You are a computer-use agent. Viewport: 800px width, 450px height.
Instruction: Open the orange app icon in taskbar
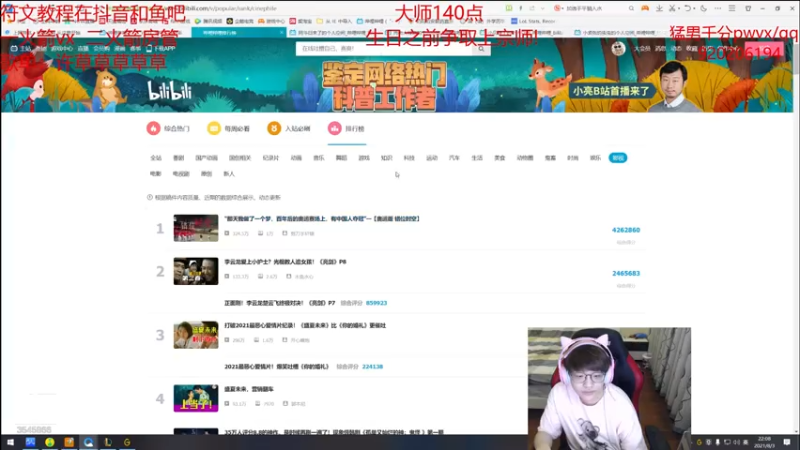pos(69,442)
